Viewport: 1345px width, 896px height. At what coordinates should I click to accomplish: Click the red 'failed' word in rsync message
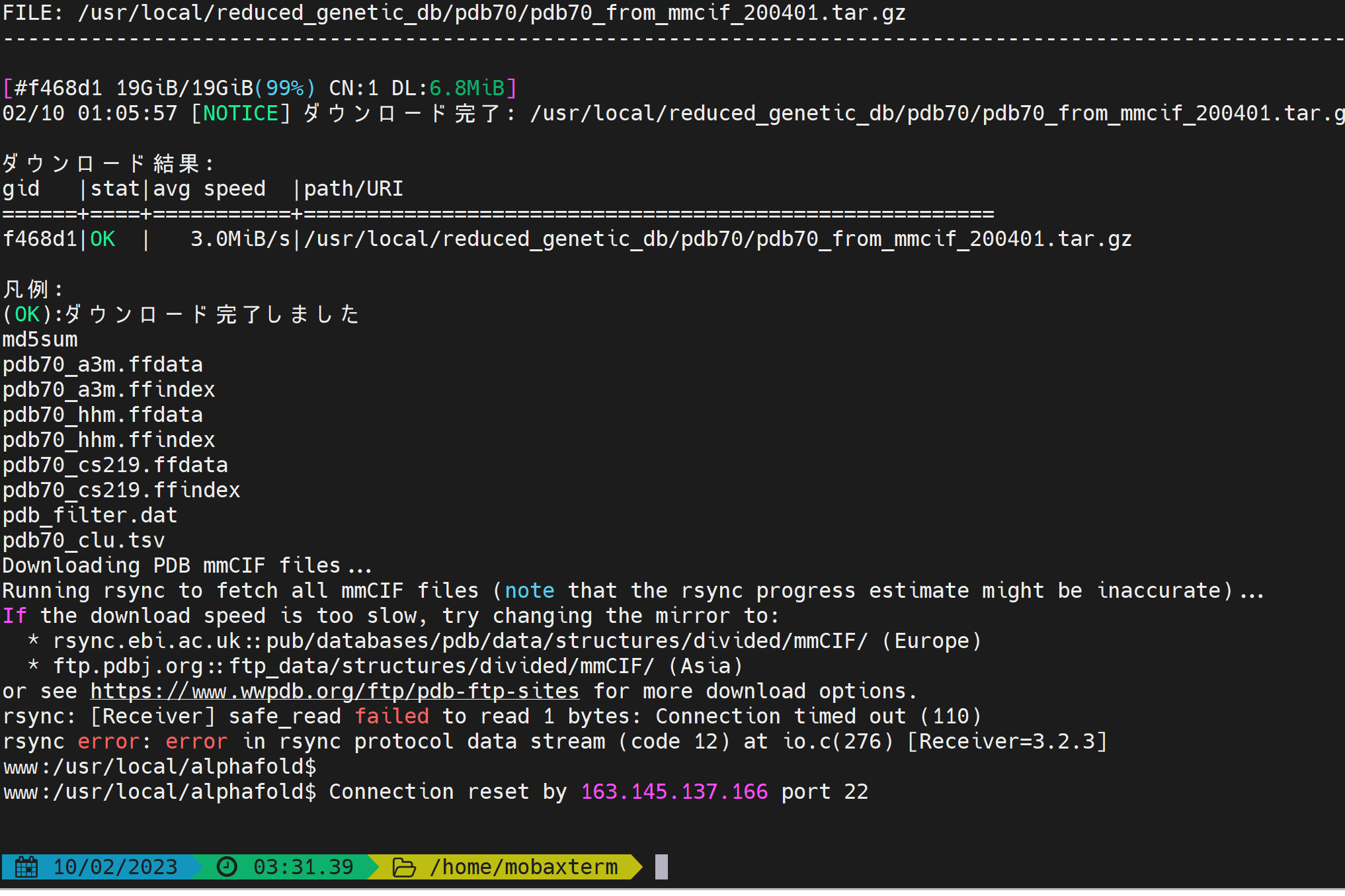click(x=391, y=716)
